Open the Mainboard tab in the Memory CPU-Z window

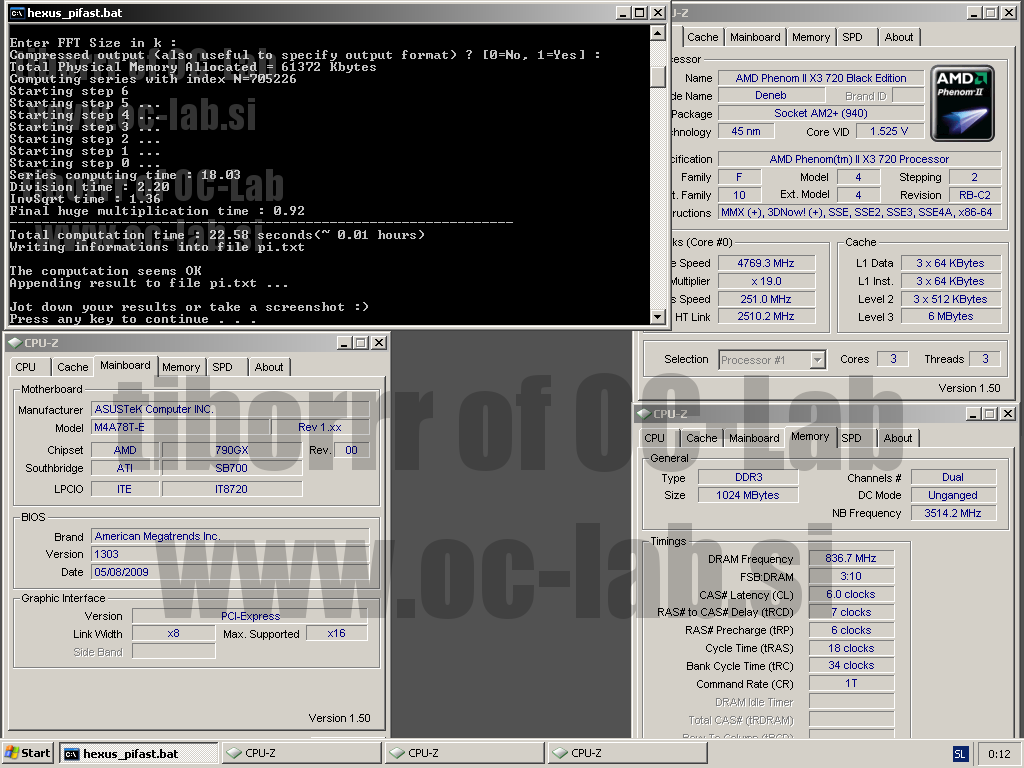click(x=754, y=438)
